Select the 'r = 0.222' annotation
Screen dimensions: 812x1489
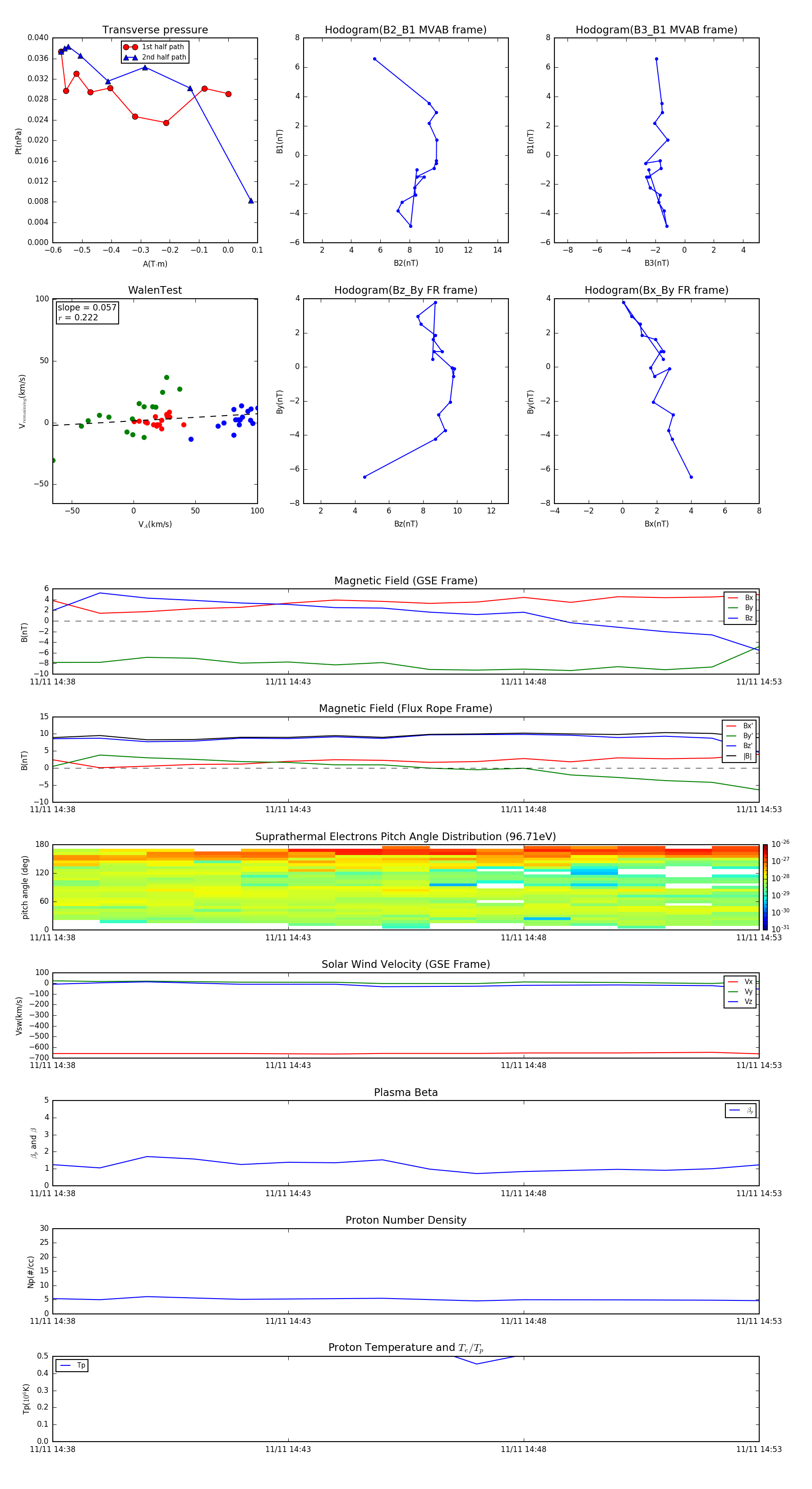[x=78, y=318]
